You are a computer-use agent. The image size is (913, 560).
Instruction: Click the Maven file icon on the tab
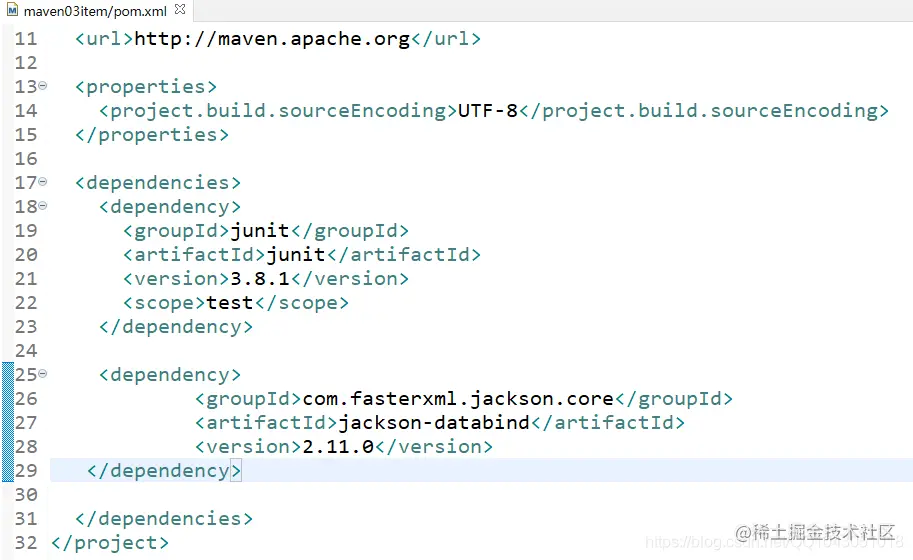tap(12, 10)
